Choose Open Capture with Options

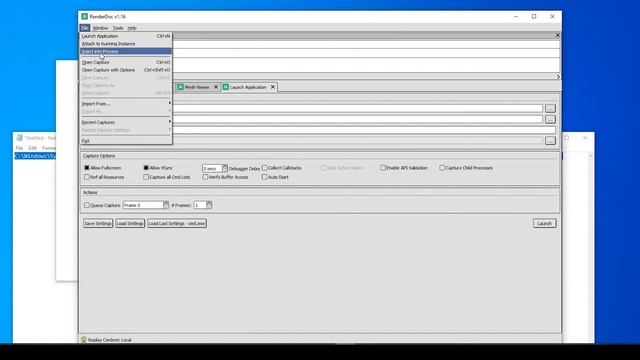126,70
